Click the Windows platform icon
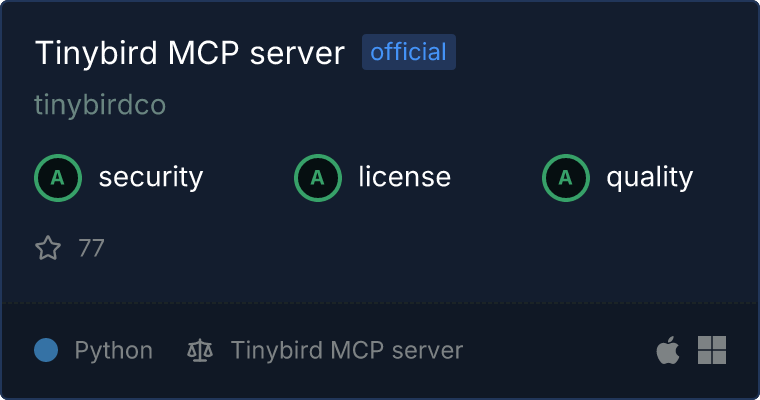The image size is (760, 400). tap(712, 350)
